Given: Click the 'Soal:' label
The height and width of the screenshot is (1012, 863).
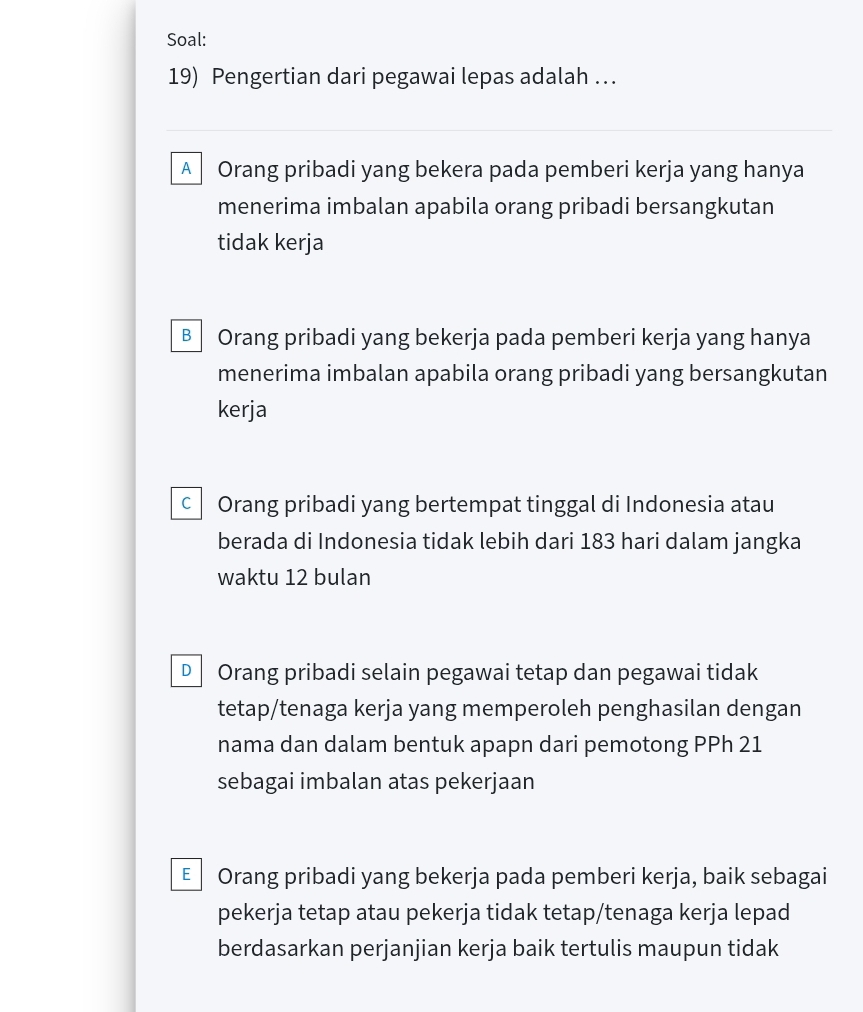Looking at the screenshot, I should pyautogui.click(x=186, y=40).
